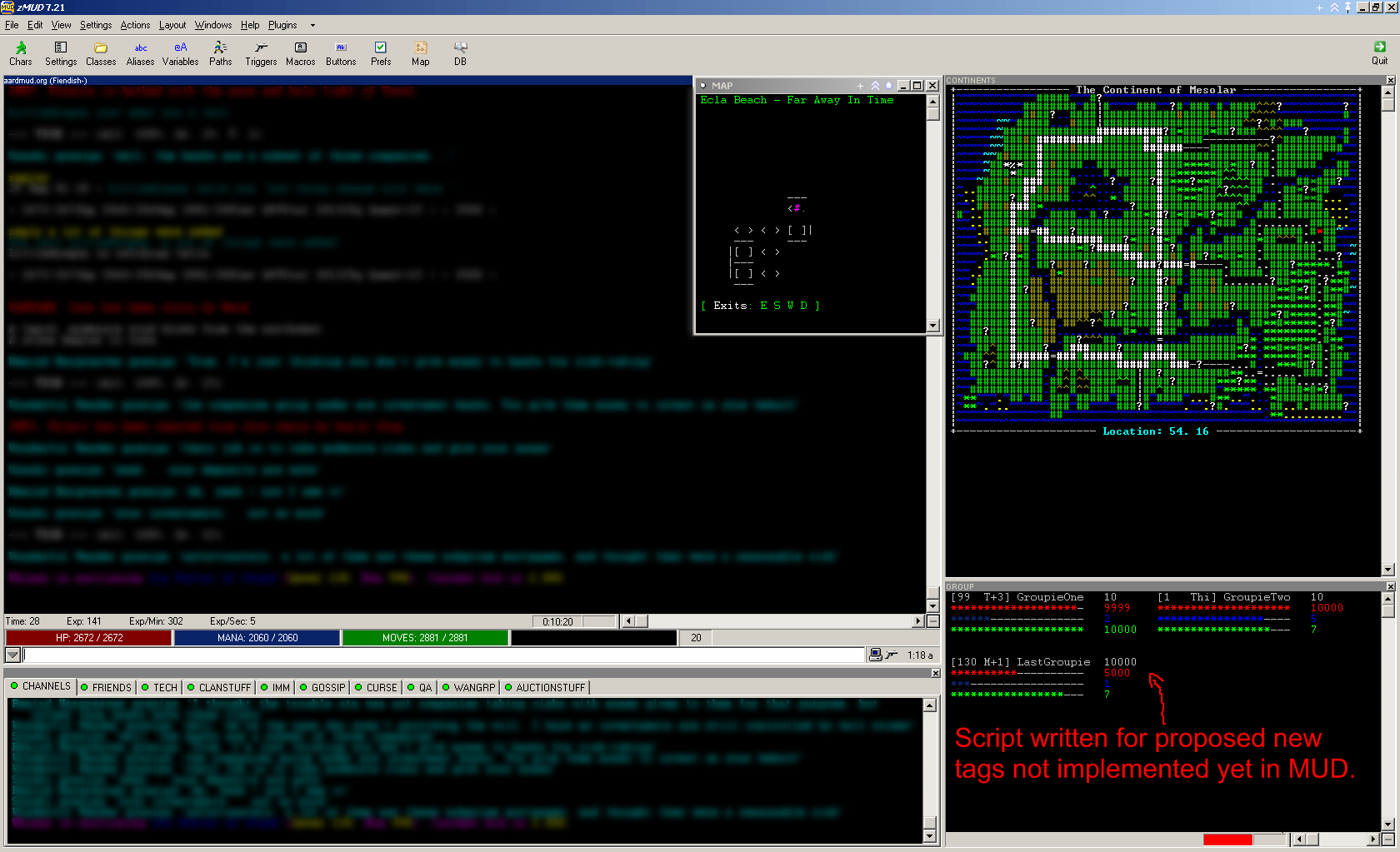Click main output horizontal scrollbar left arrow
Screen dimensions: 1400x852
(629, 621)
